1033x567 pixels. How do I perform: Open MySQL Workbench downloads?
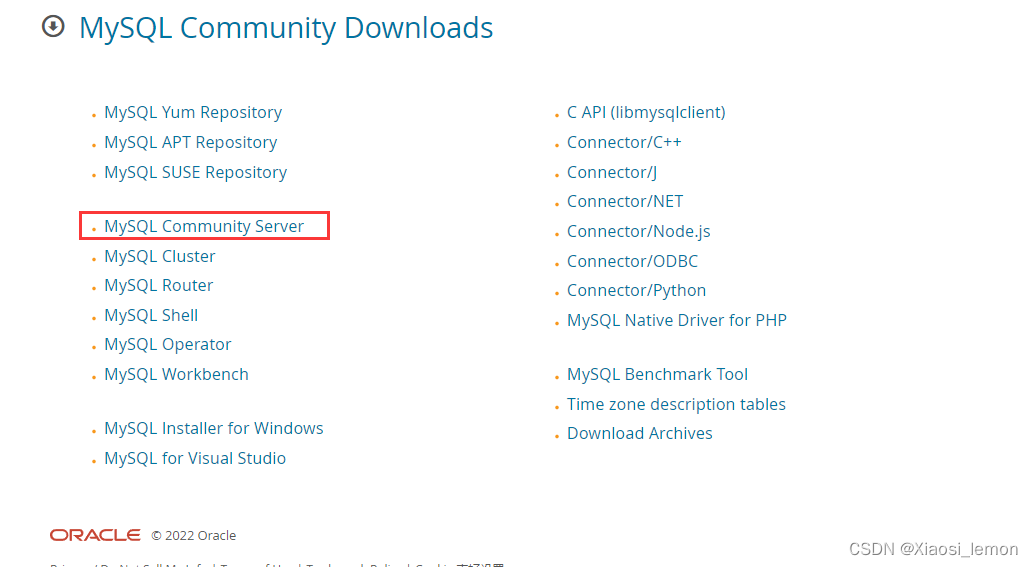coord(177,374)
